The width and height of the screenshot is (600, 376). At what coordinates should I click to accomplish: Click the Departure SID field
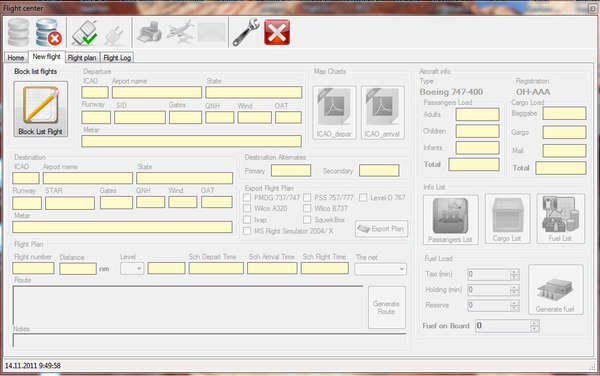(x=140, y=117)
